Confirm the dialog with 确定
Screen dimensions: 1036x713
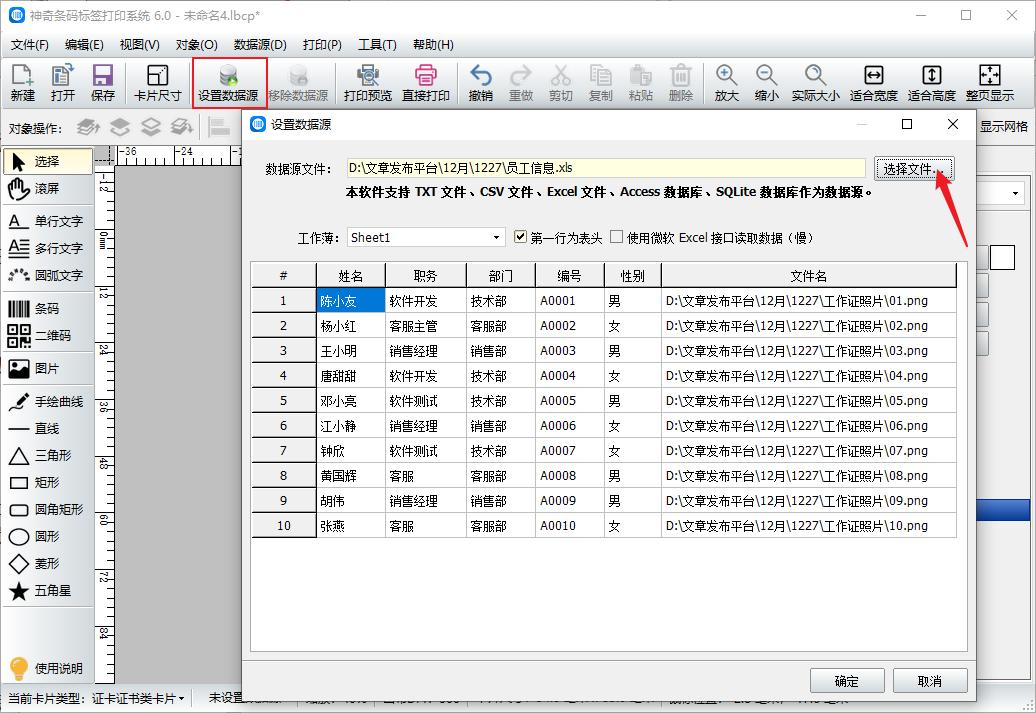pos(847,680)
